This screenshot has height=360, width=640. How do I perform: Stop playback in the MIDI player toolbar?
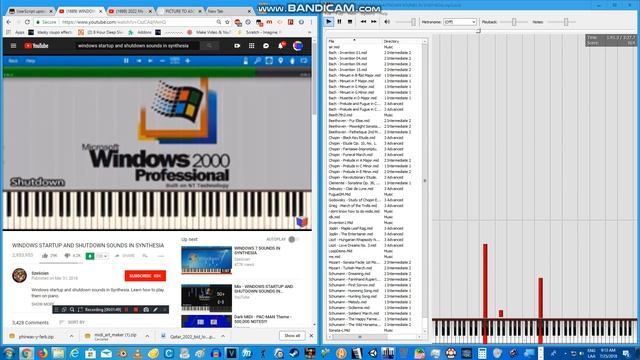(x=350, y=22)
